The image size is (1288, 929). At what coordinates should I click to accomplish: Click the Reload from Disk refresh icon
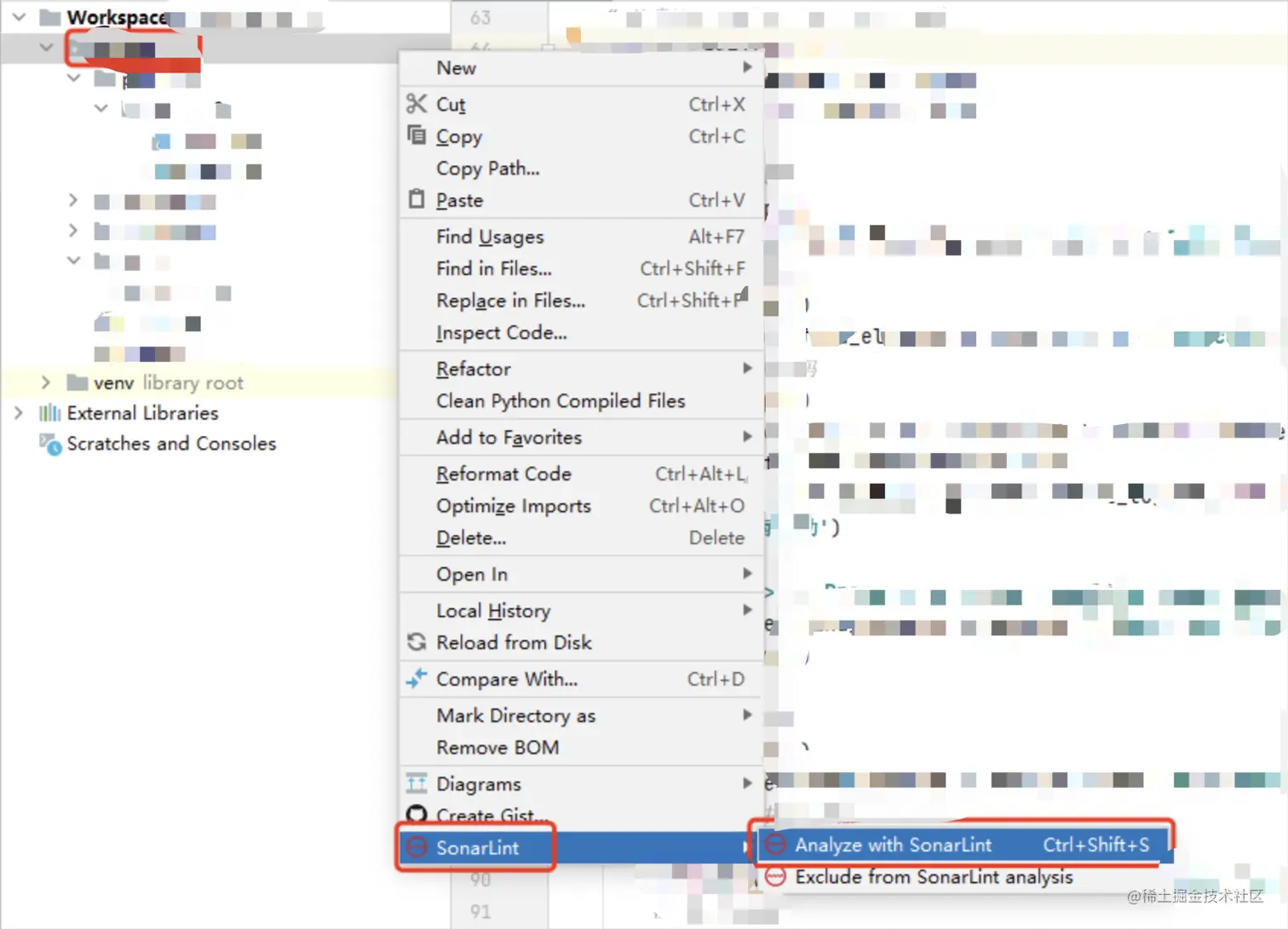point(417,642)
